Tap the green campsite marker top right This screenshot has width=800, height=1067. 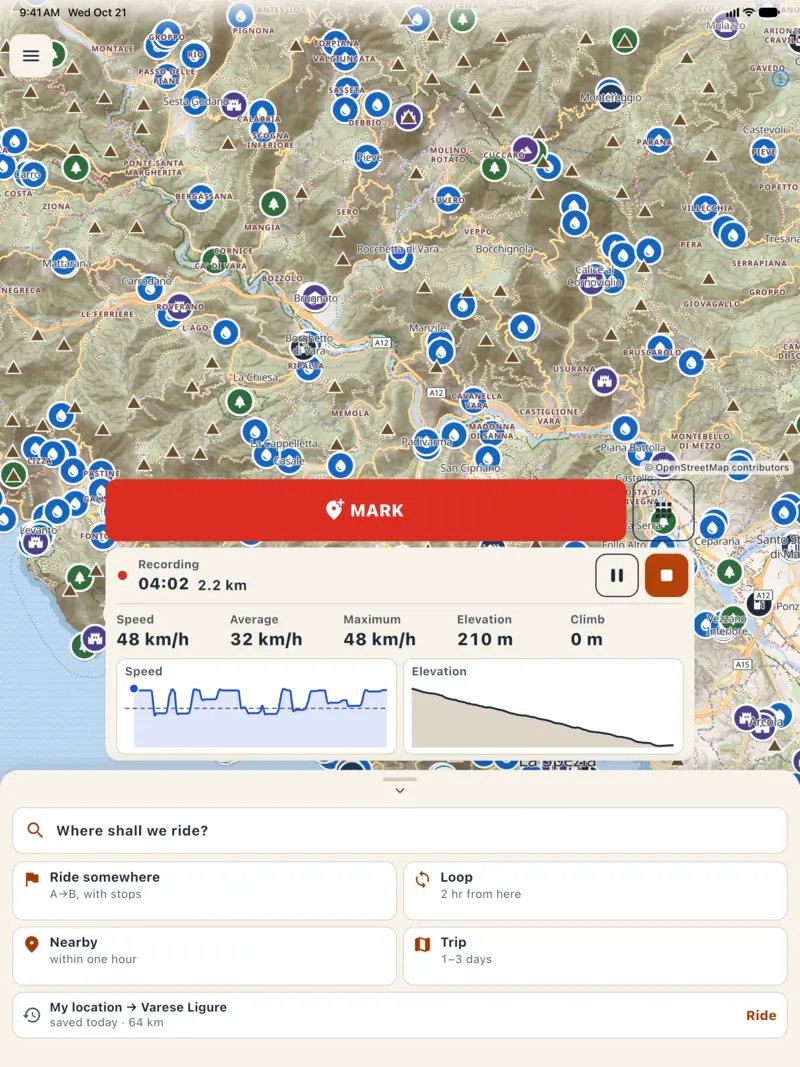(x=624, y=41)
